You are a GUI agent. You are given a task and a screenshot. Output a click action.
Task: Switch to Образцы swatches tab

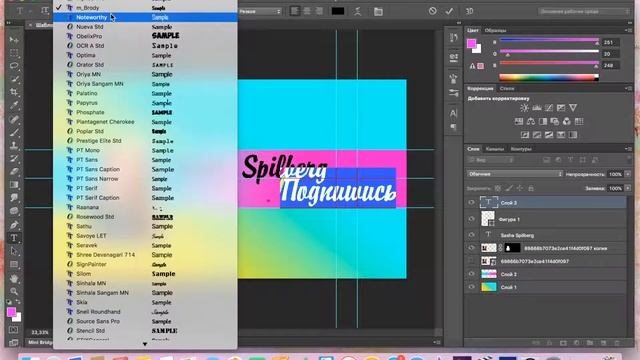(496, 30)
